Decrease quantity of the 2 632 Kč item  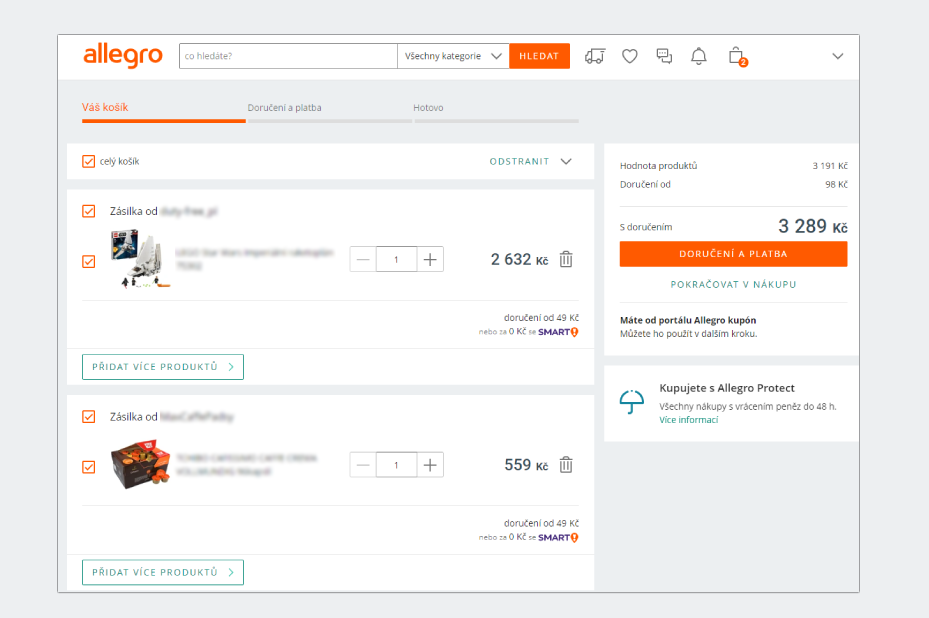pos(363,260)
